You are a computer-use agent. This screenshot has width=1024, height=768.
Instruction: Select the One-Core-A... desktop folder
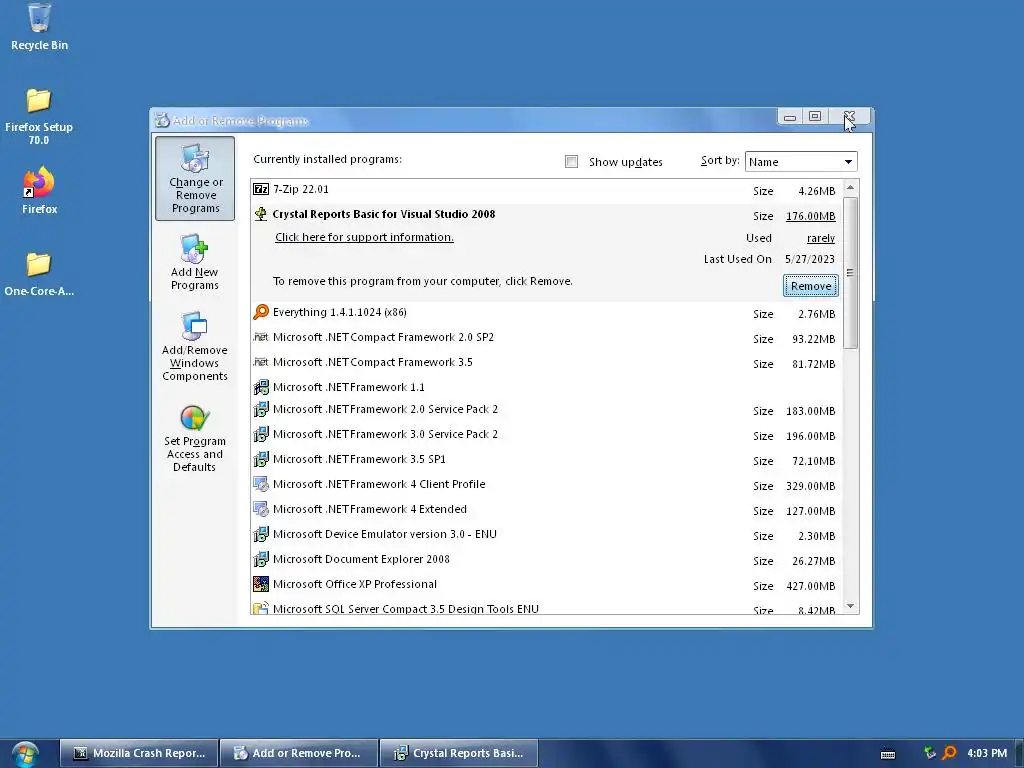[39, 274]
